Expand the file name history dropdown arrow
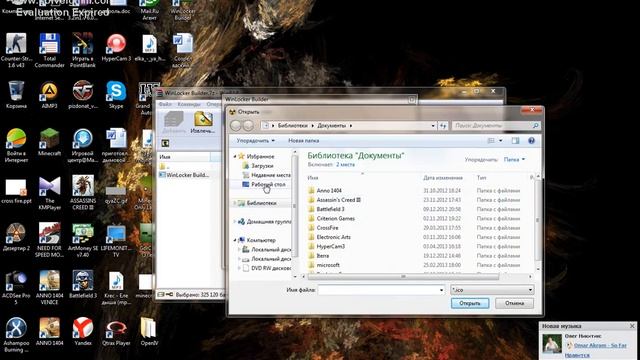The height and width of the screenshot is (360, 640). click(x=441, y=290)
